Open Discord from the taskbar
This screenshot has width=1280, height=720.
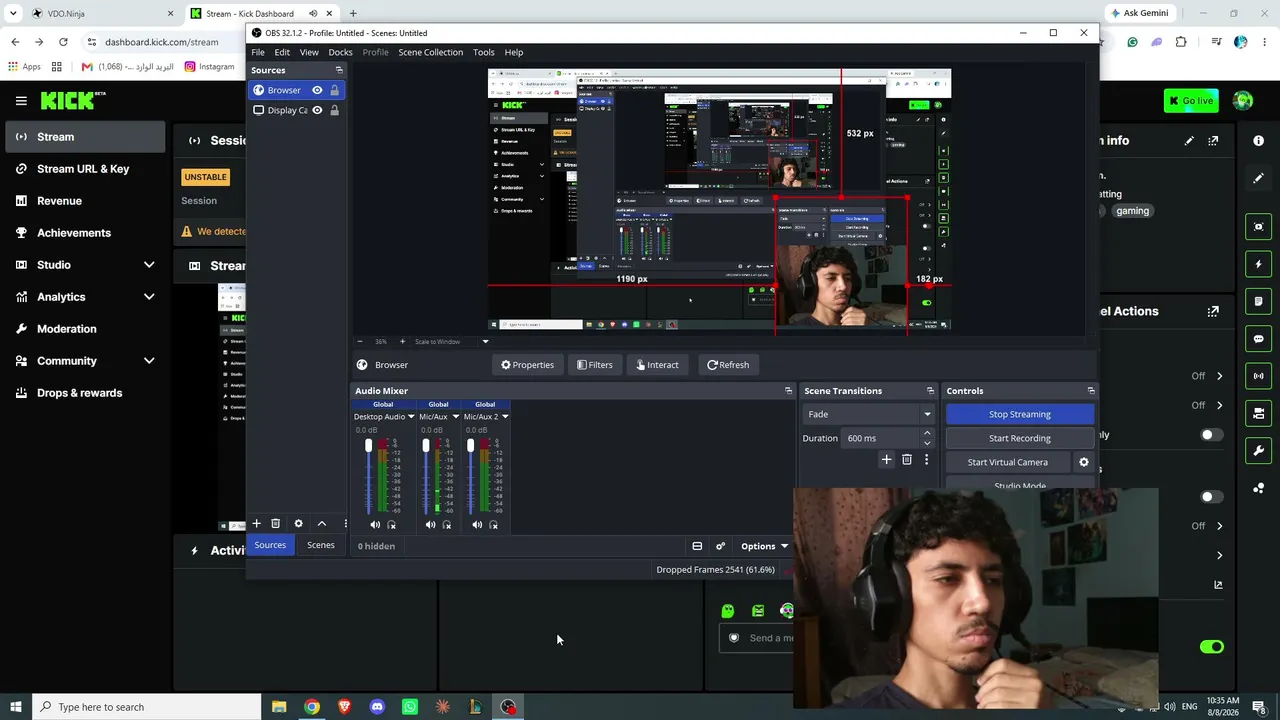tap(377, 707)
